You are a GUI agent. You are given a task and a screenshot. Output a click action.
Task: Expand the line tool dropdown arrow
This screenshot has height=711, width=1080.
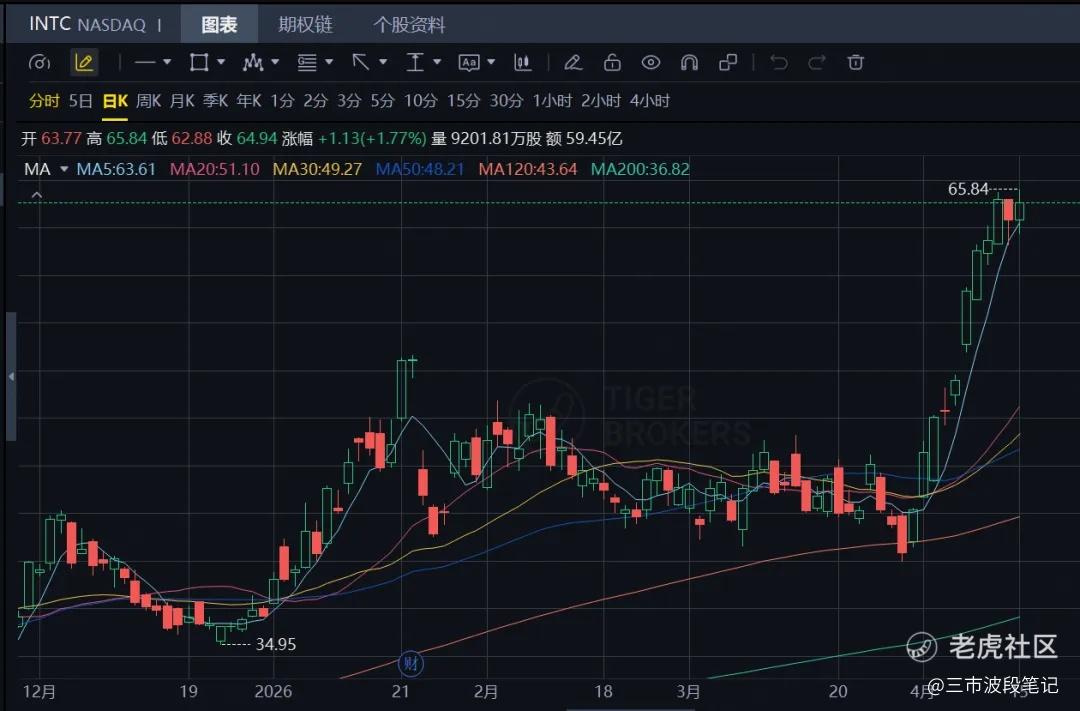(167, 62)
